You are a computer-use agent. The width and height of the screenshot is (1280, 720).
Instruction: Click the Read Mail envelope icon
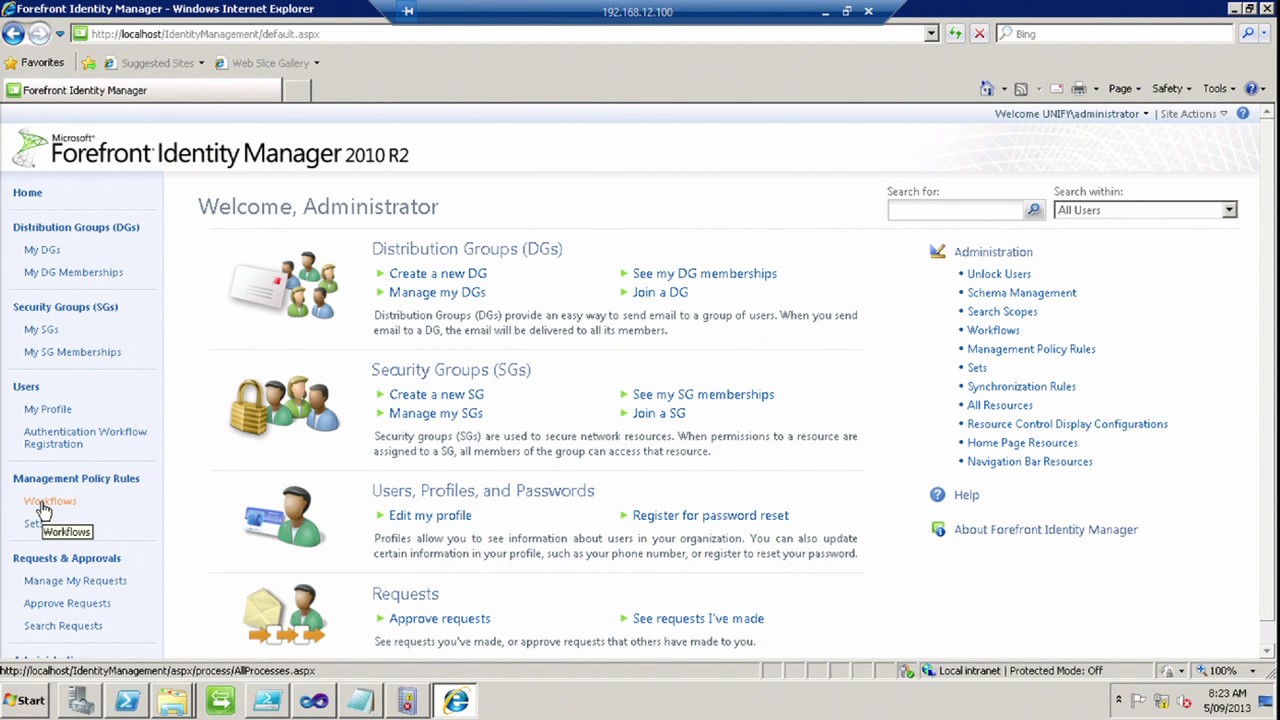[x=1056, y=89]
